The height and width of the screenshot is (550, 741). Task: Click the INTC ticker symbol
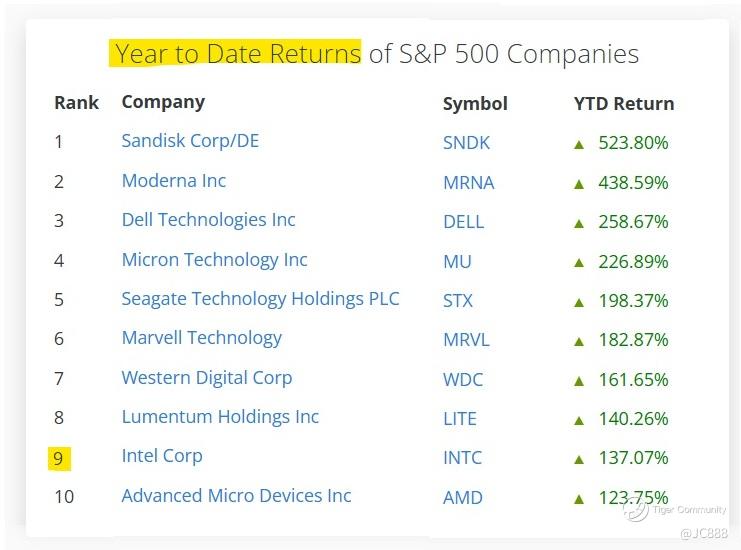point(462,457)
